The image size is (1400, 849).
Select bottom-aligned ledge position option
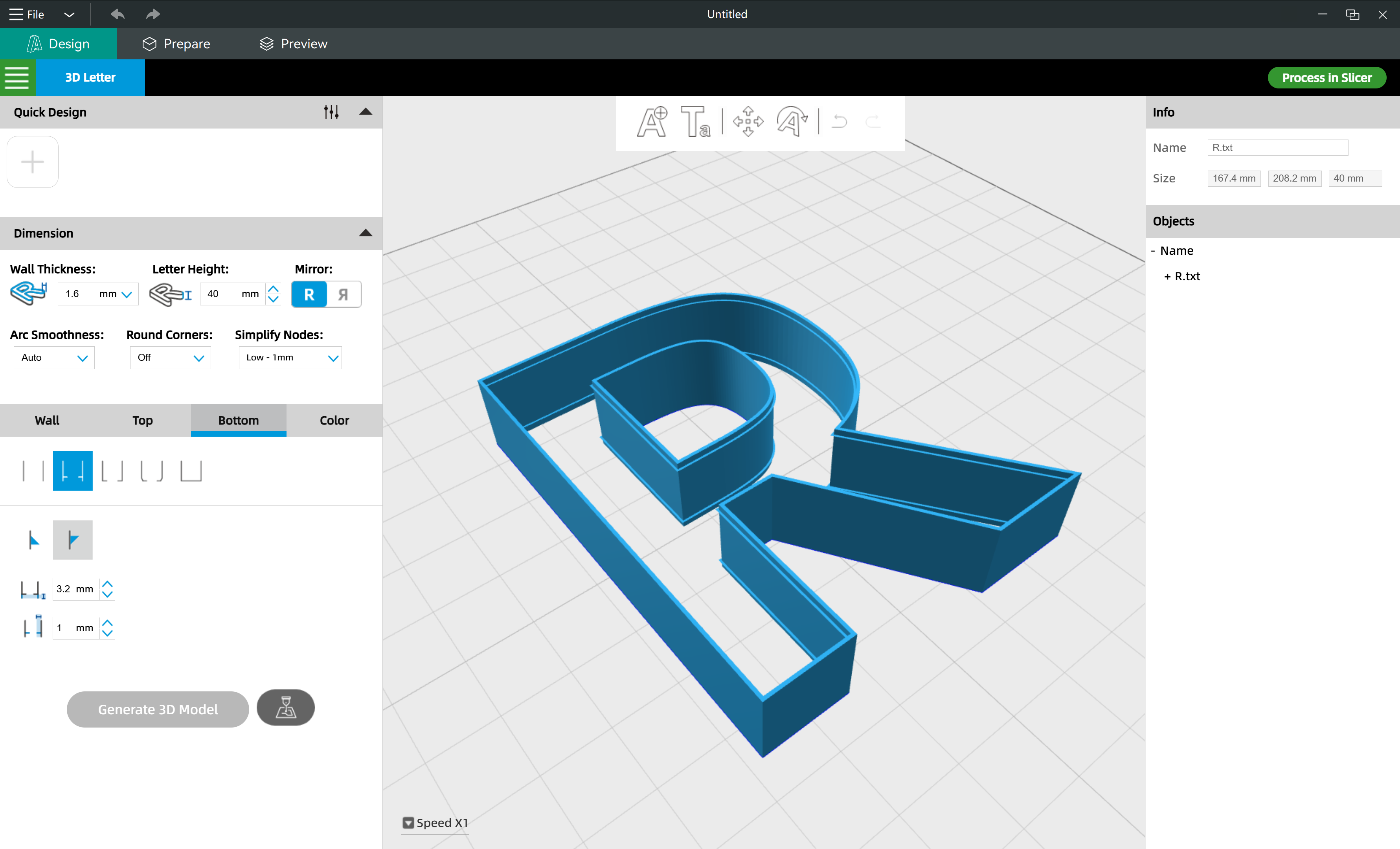33,540
